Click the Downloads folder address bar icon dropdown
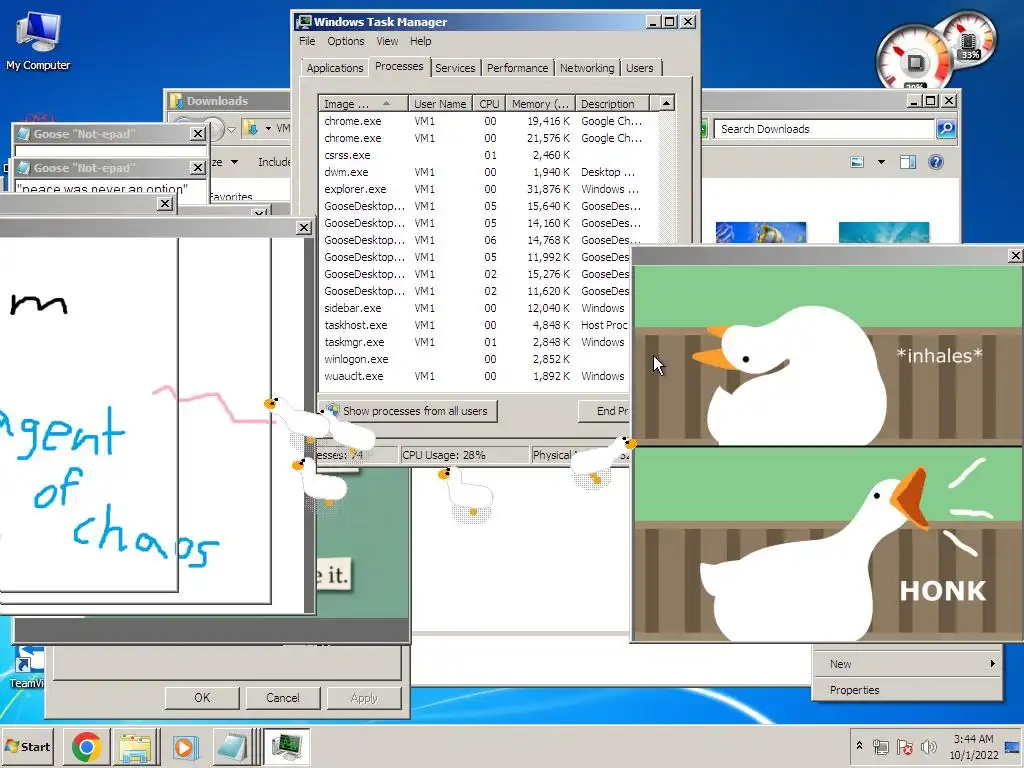 click(268, 128)
